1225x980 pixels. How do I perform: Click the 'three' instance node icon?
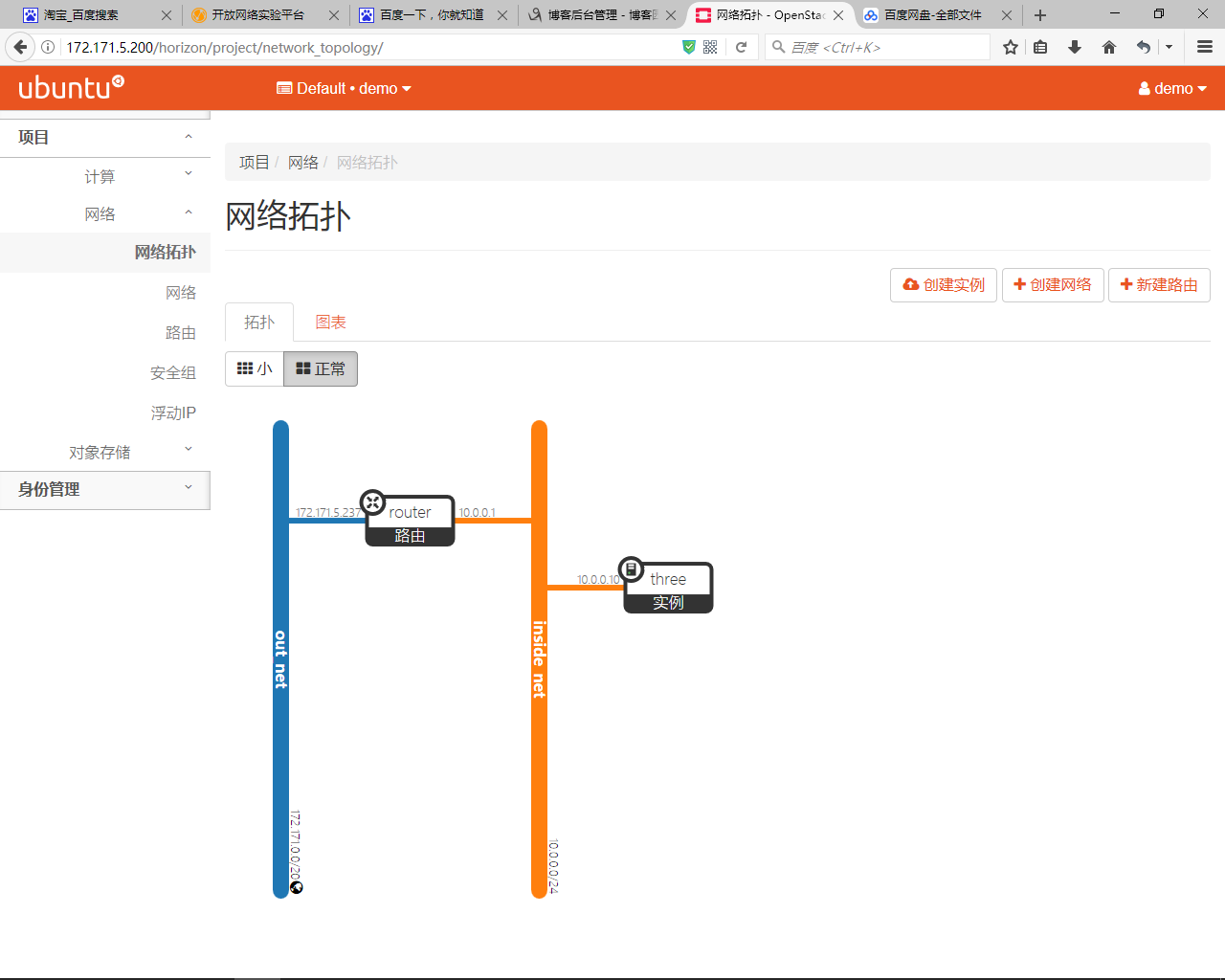click(631, 569)
